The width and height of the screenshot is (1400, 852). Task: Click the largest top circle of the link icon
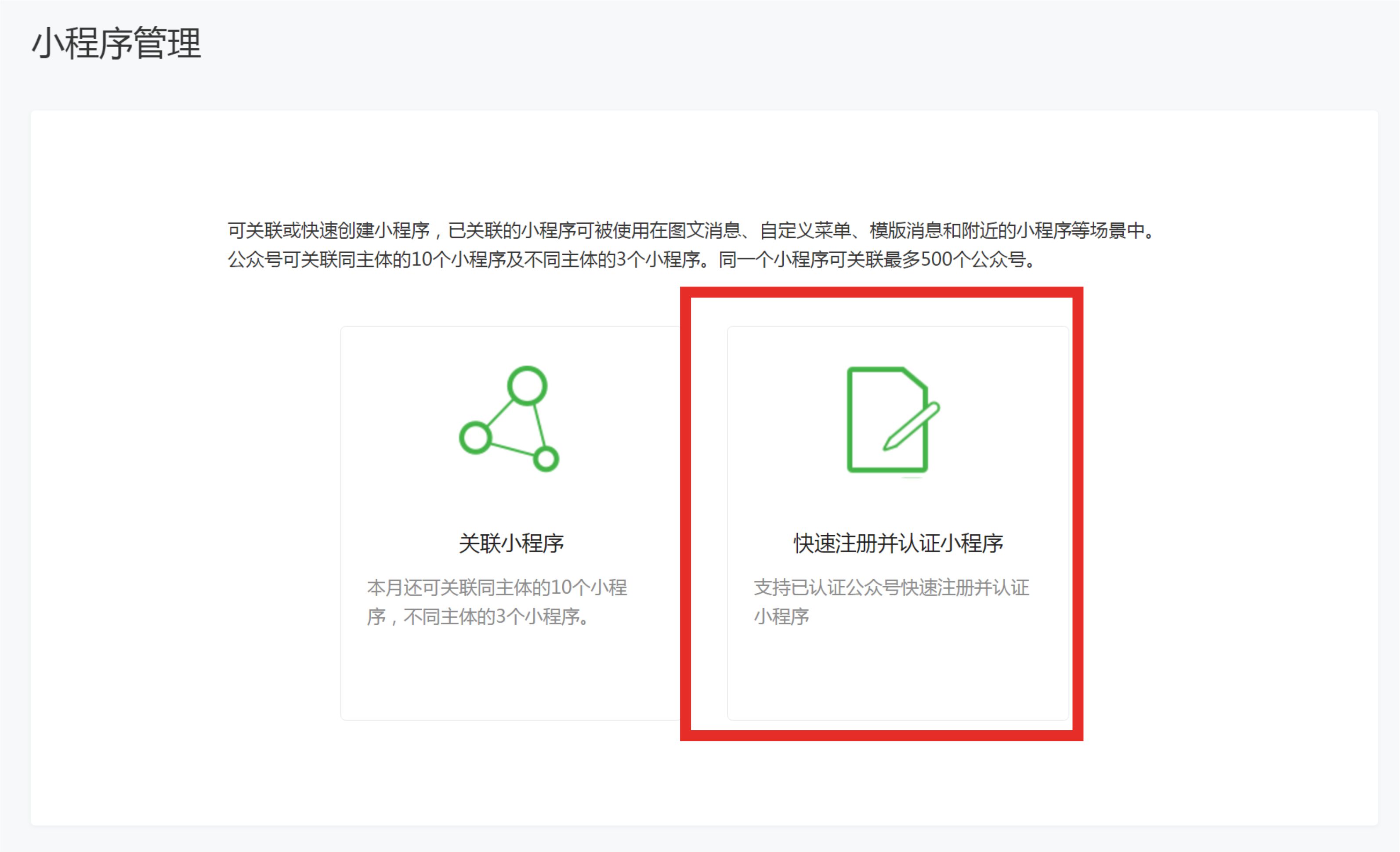[527, 386]
